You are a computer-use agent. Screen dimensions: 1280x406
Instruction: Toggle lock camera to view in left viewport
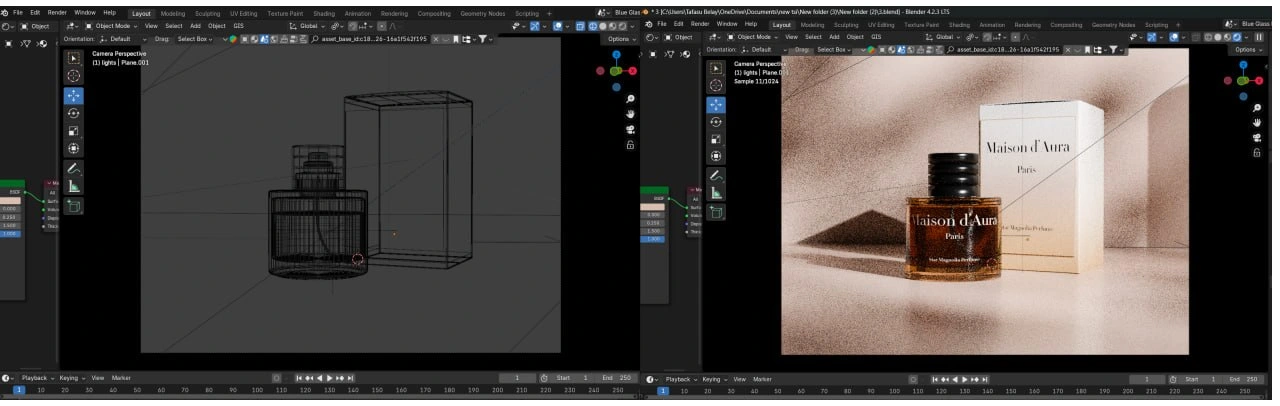click(x=630, y=145)
